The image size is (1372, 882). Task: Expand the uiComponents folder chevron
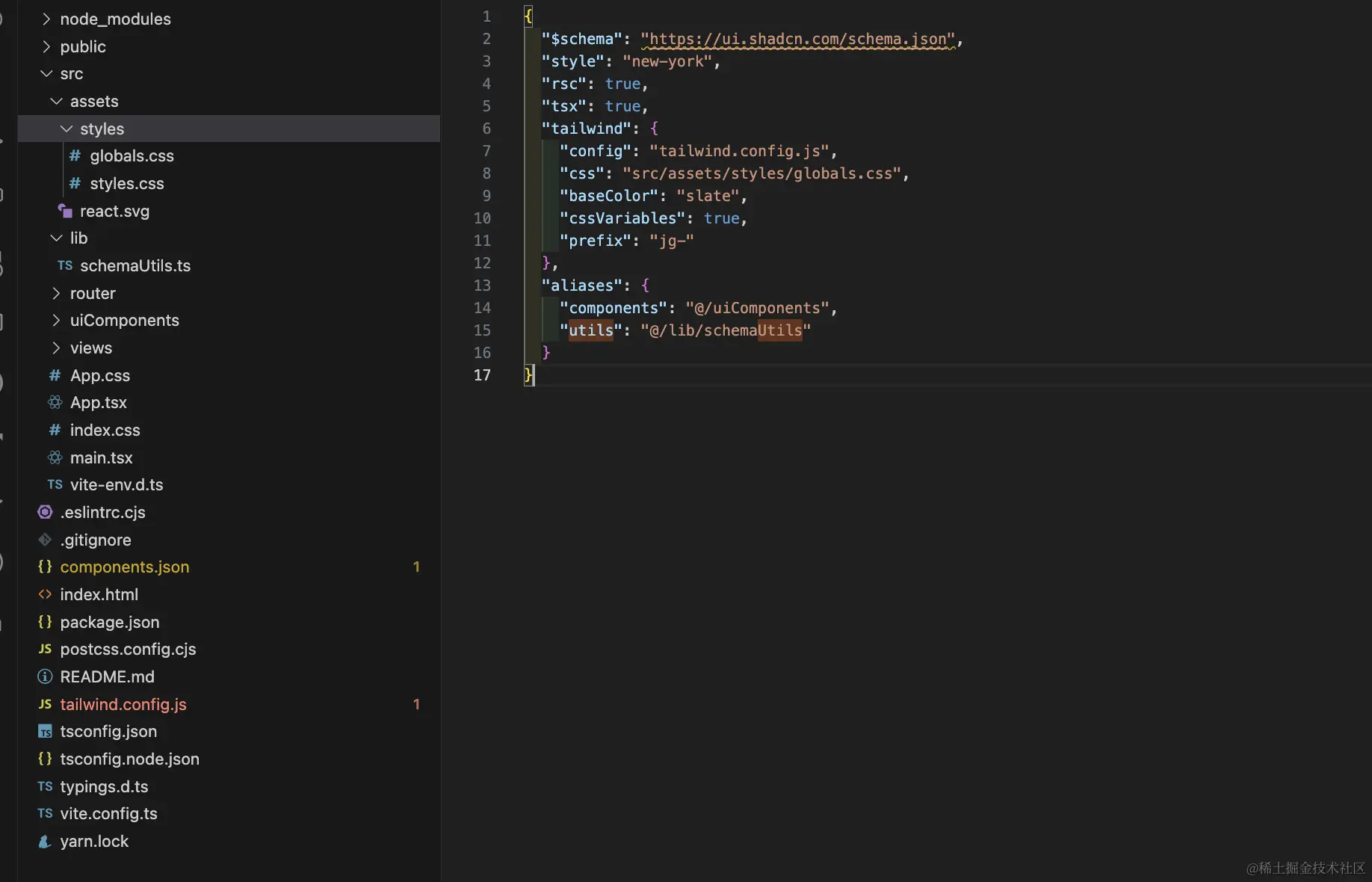click(x=56, y=320)
